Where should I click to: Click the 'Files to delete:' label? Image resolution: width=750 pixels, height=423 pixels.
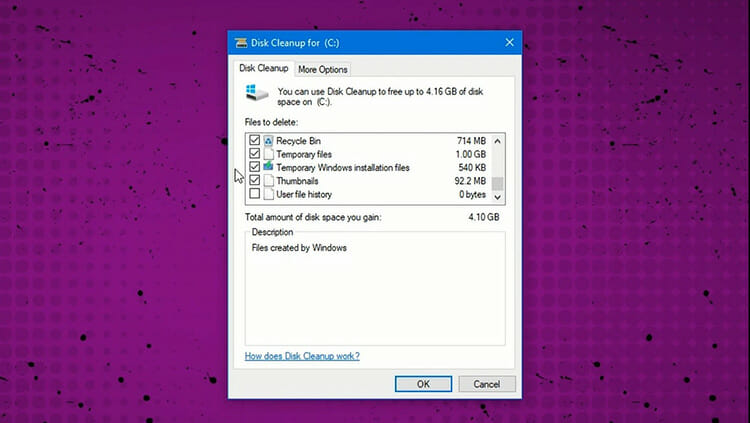click(x=271, y=122)
